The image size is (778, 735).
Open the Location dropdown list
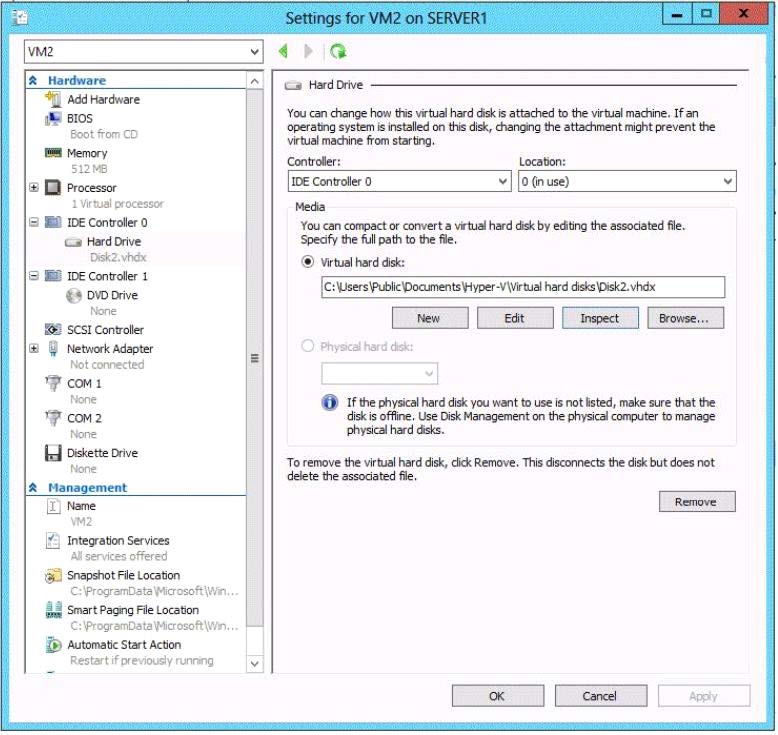[627, 182]
